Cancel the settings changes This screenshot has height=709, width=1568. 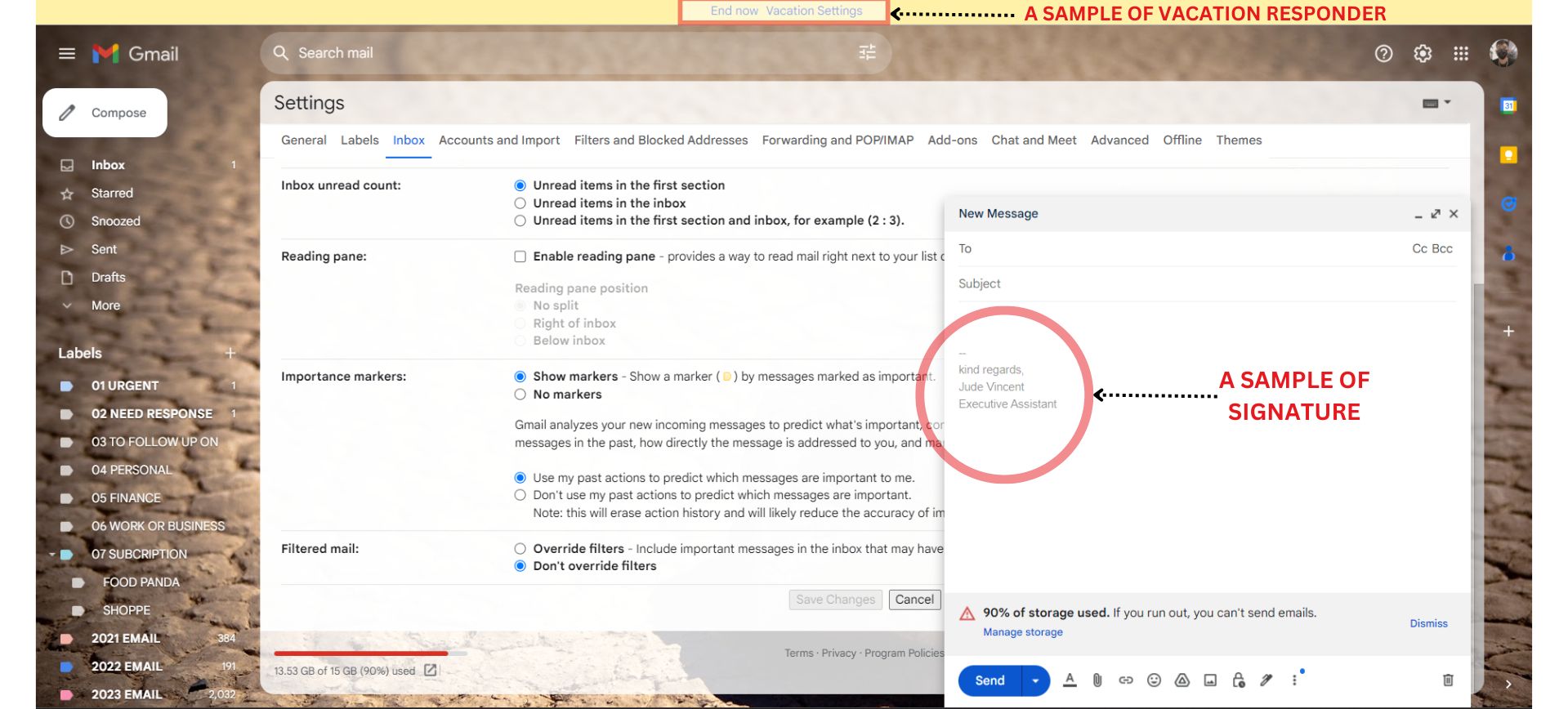(914, 600)
